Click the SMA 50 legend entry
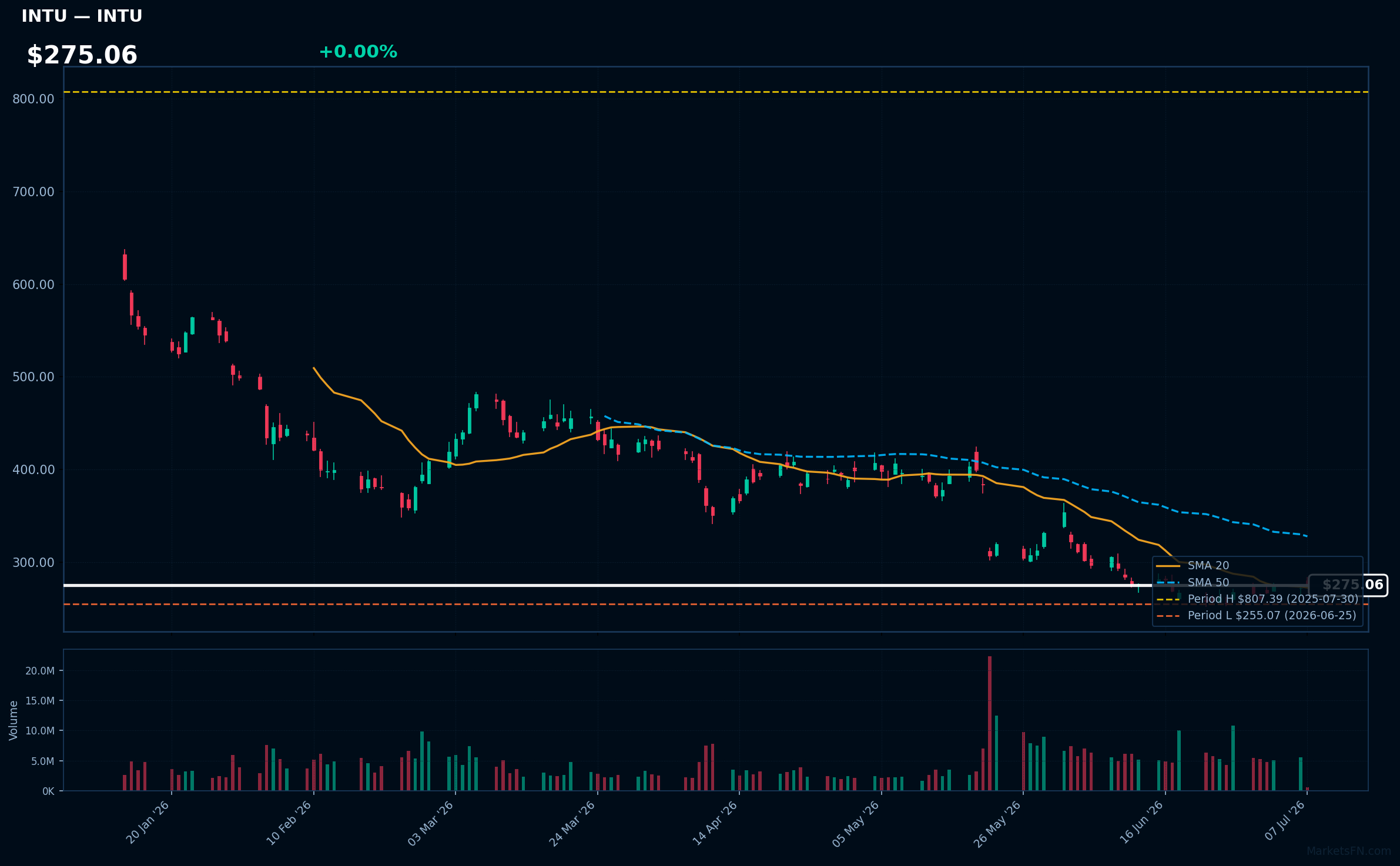 click(1193, 583)
